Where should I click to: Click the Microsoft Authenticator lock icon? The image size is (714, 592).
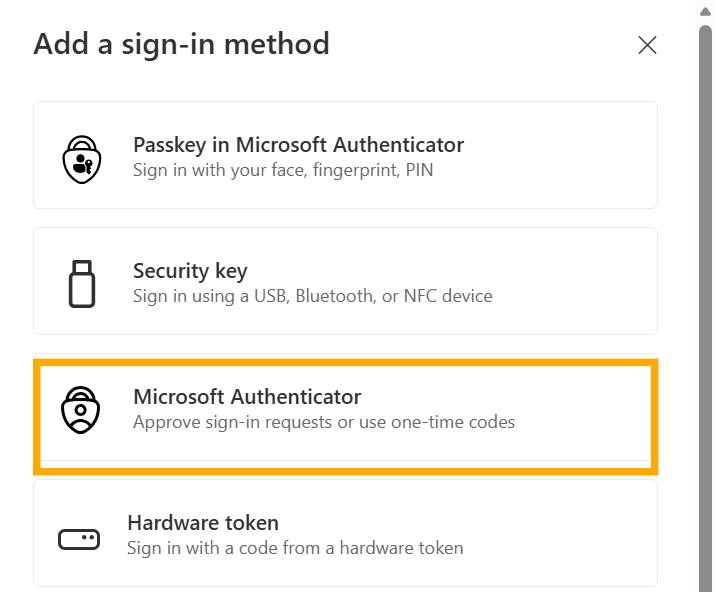point(80,409)
